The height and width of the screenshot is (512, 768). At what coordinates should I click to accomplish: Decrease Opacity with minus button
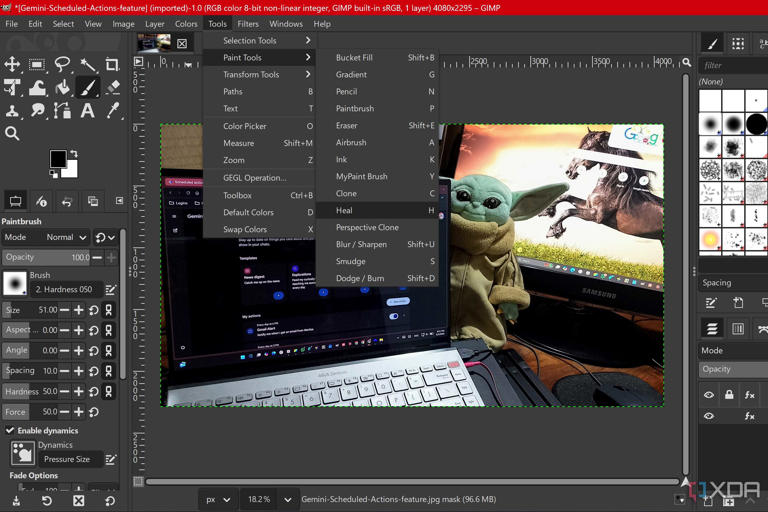tap(97, 257)
